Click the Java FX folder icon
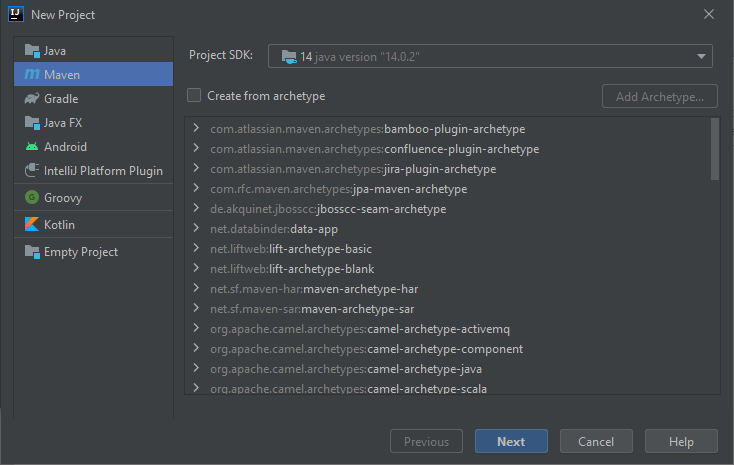 (32, 123)
